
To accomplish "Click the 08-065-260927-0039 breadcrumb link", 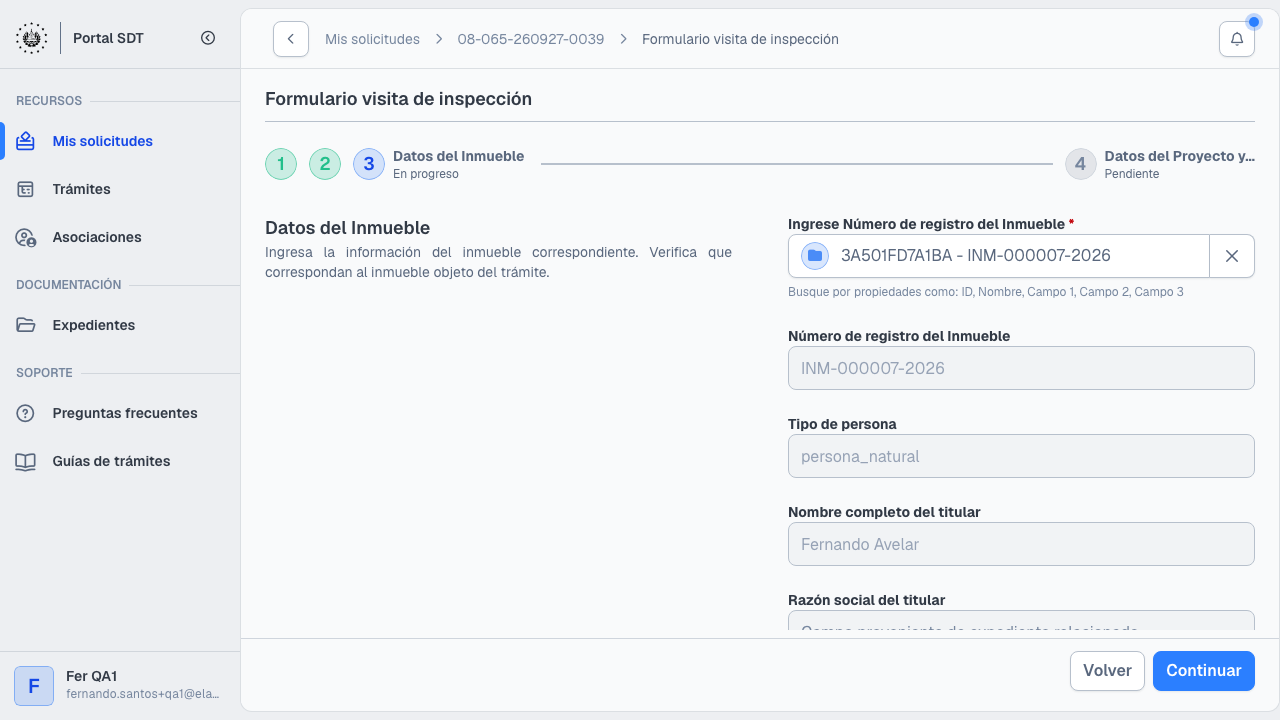I will click(531, 39).
